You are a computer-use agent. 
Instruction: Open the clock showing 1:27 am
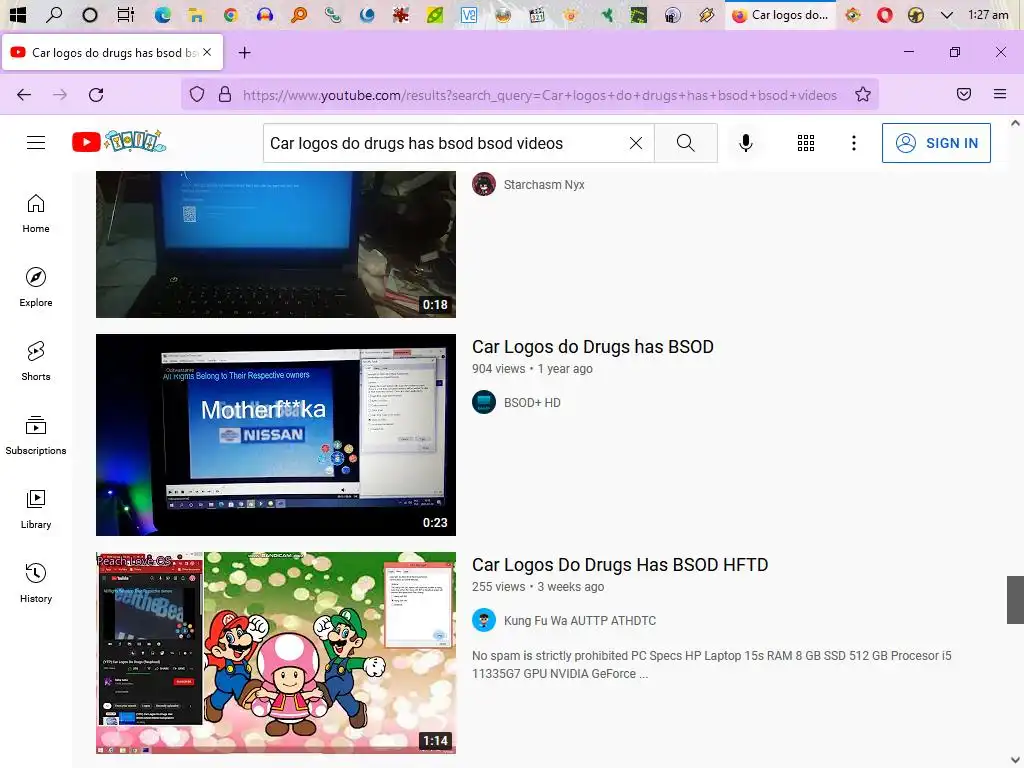point(988,14)
